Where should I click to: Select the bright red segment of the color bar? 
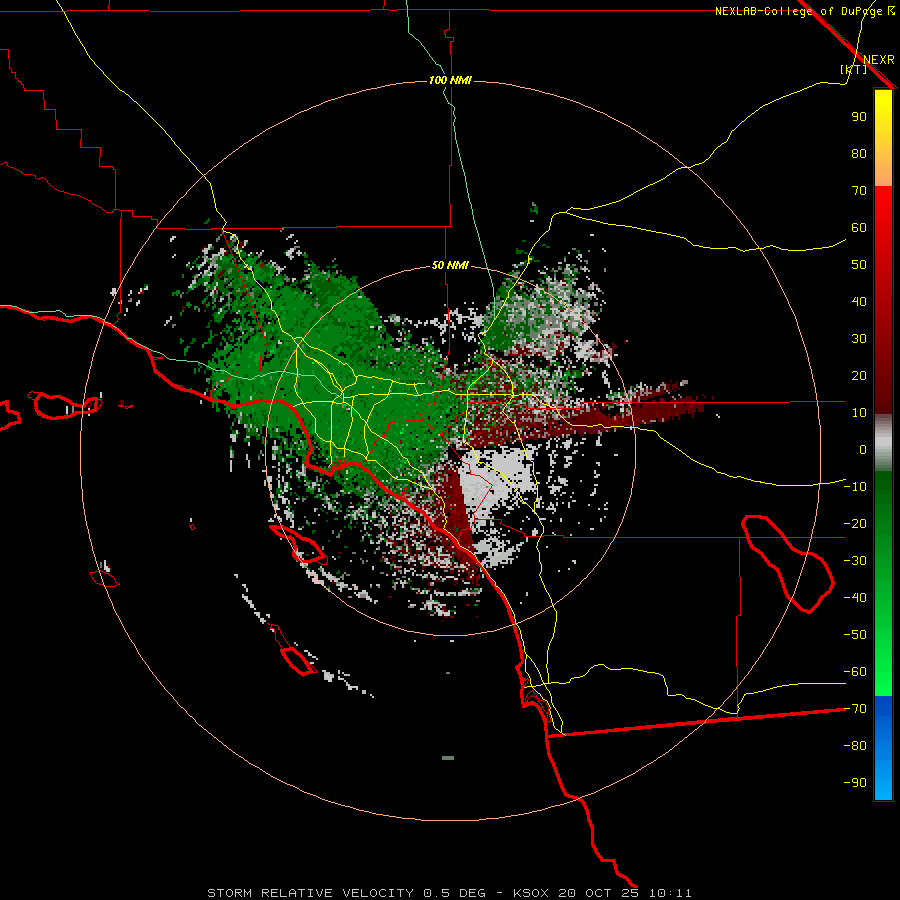(x=883, y=300)
